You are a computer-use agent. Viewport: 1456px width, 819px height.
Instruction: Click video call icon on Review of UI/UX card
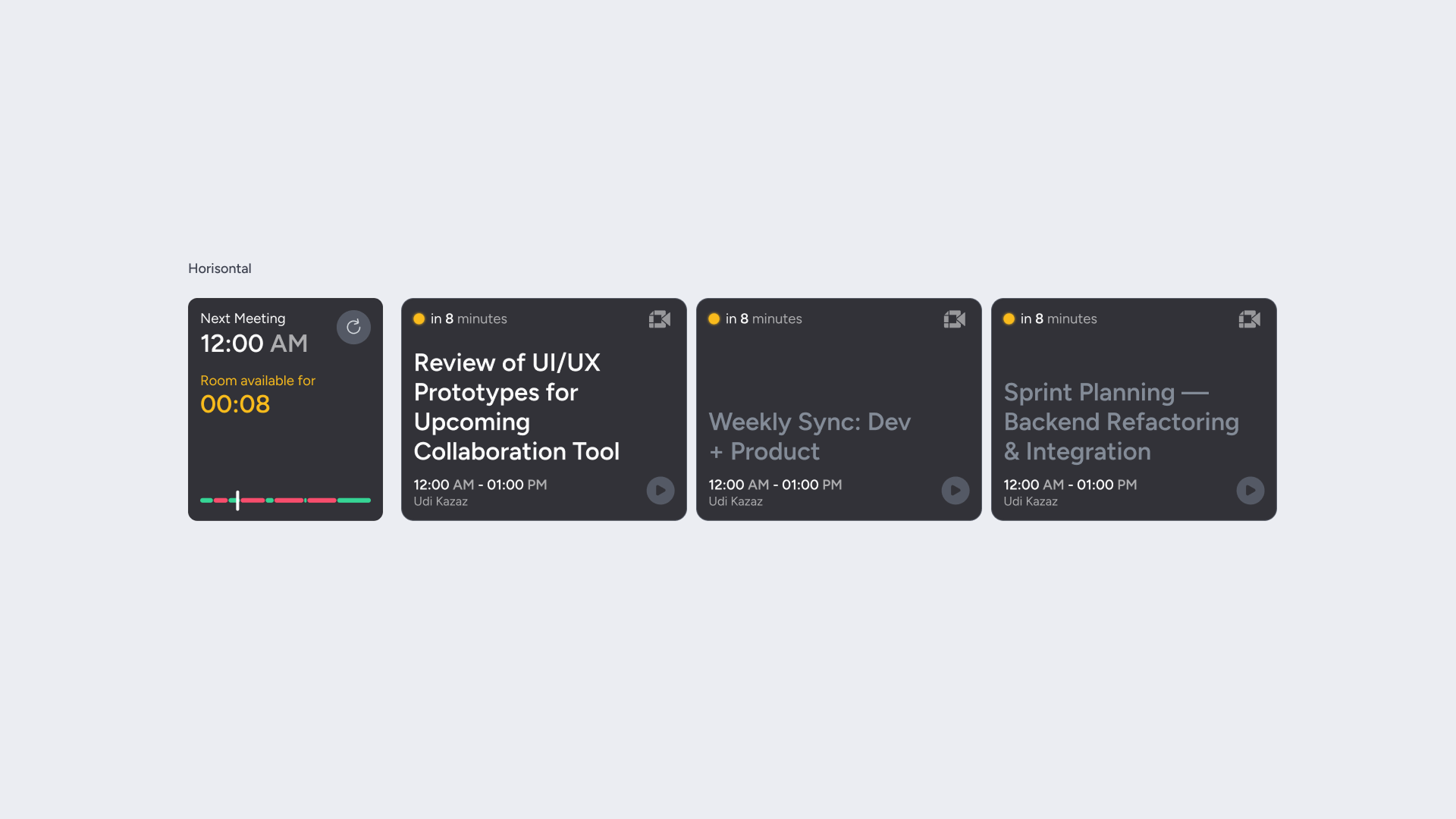click(x=660, y=319)
